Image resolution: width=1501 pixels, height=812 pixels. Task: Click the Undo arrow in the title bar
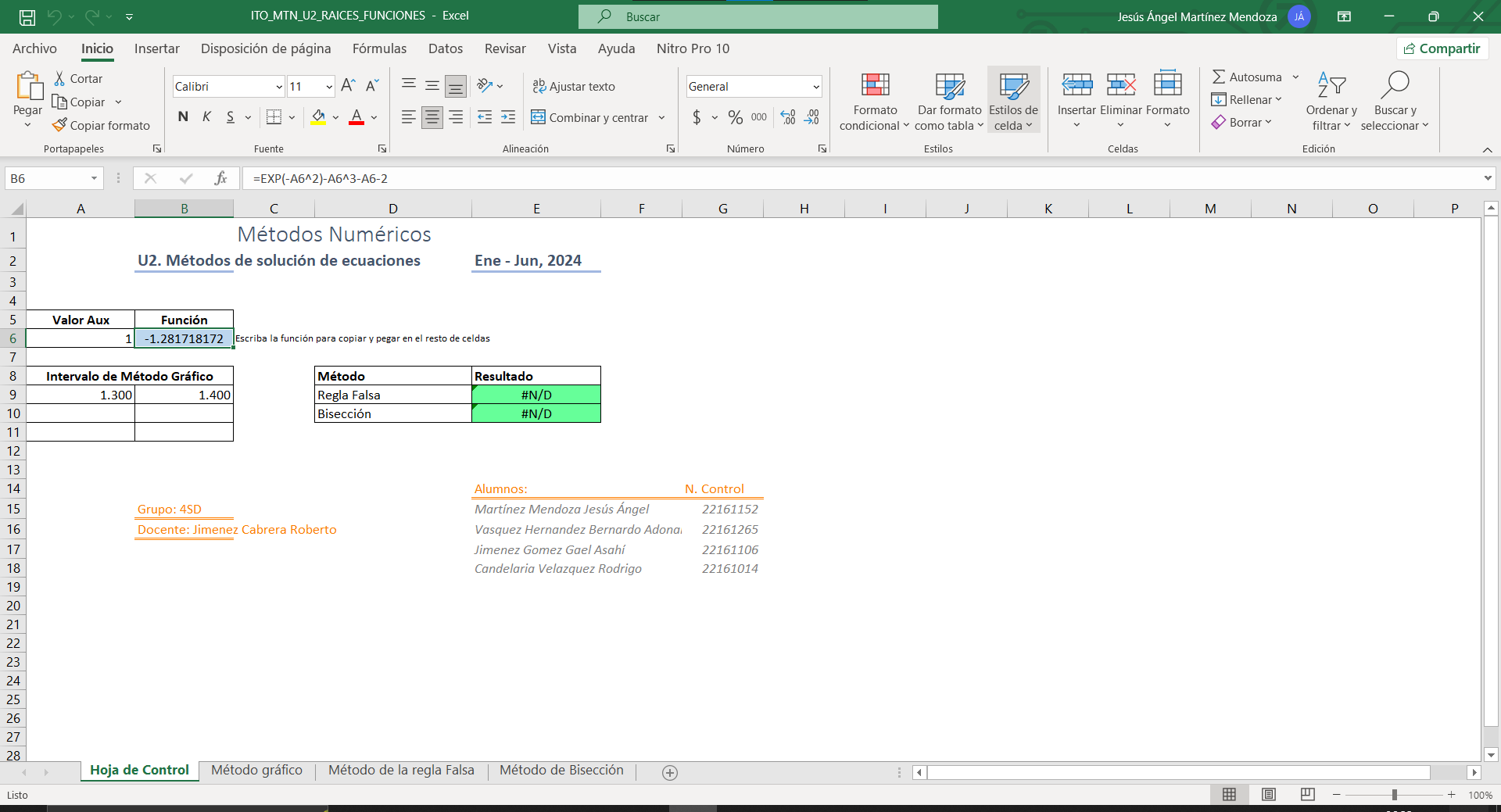pos(54,16)
